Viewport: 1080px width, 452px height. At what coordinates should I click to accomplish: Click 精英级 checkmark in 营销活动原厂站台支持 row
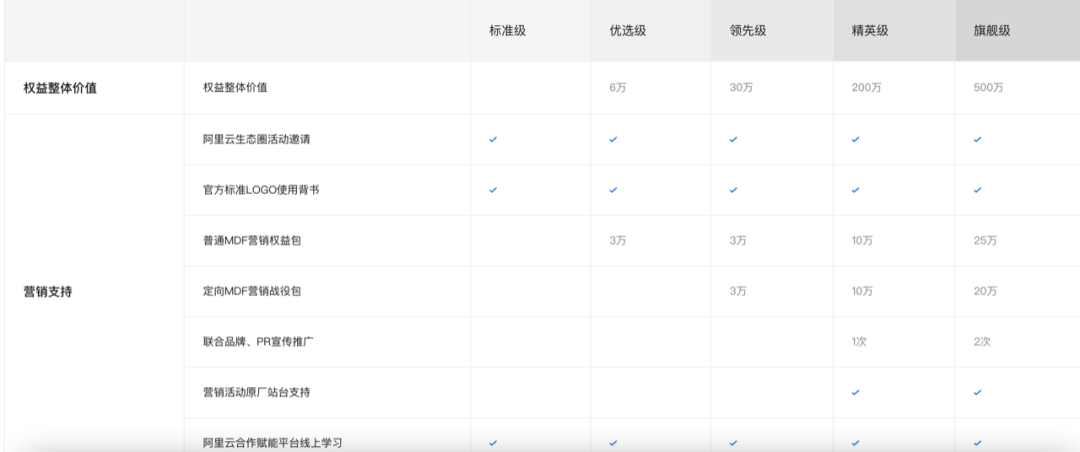pos(855,392)
